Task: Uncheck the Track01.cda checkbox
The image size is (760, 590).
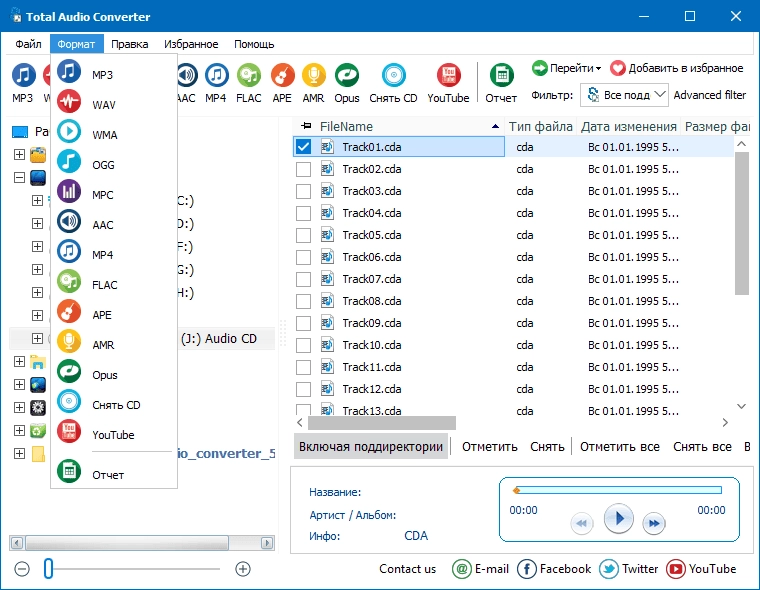Action: coord(303,147)
